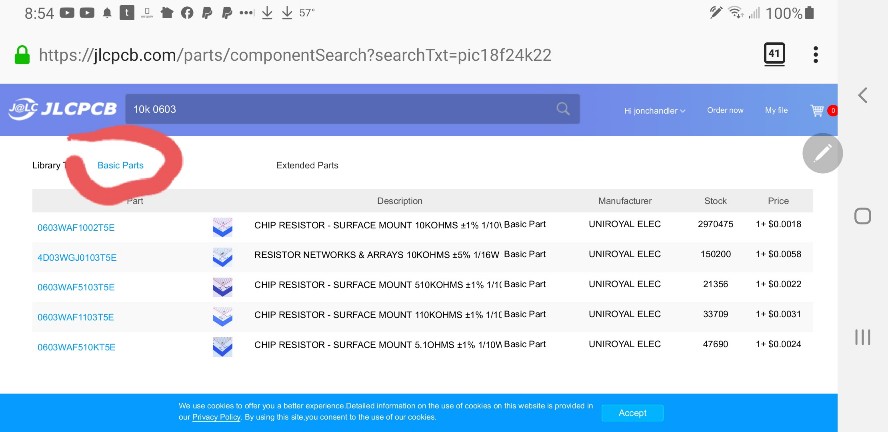The image size is (888, 432).
Task: Click stock value 47690
Action: pos(715,344)
